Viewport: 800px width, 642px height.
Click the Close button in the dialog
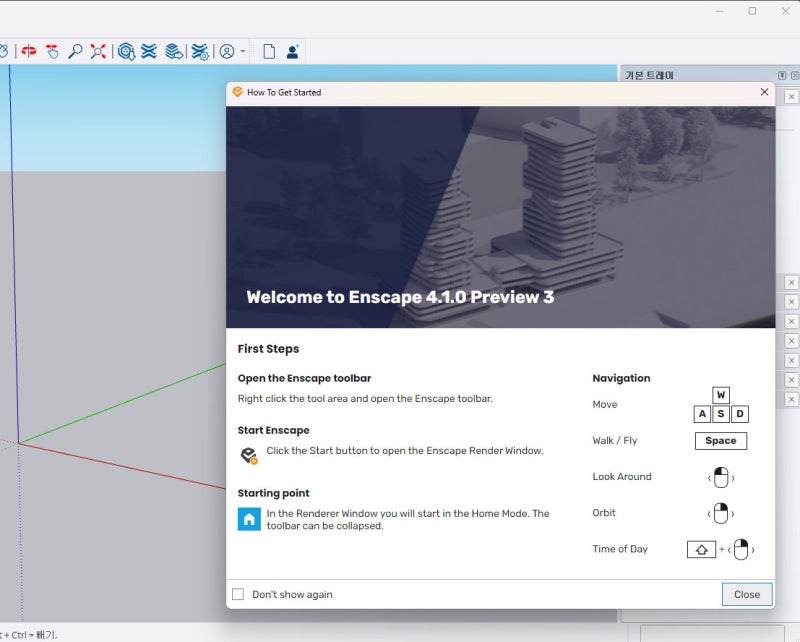(x=747, y=595)
